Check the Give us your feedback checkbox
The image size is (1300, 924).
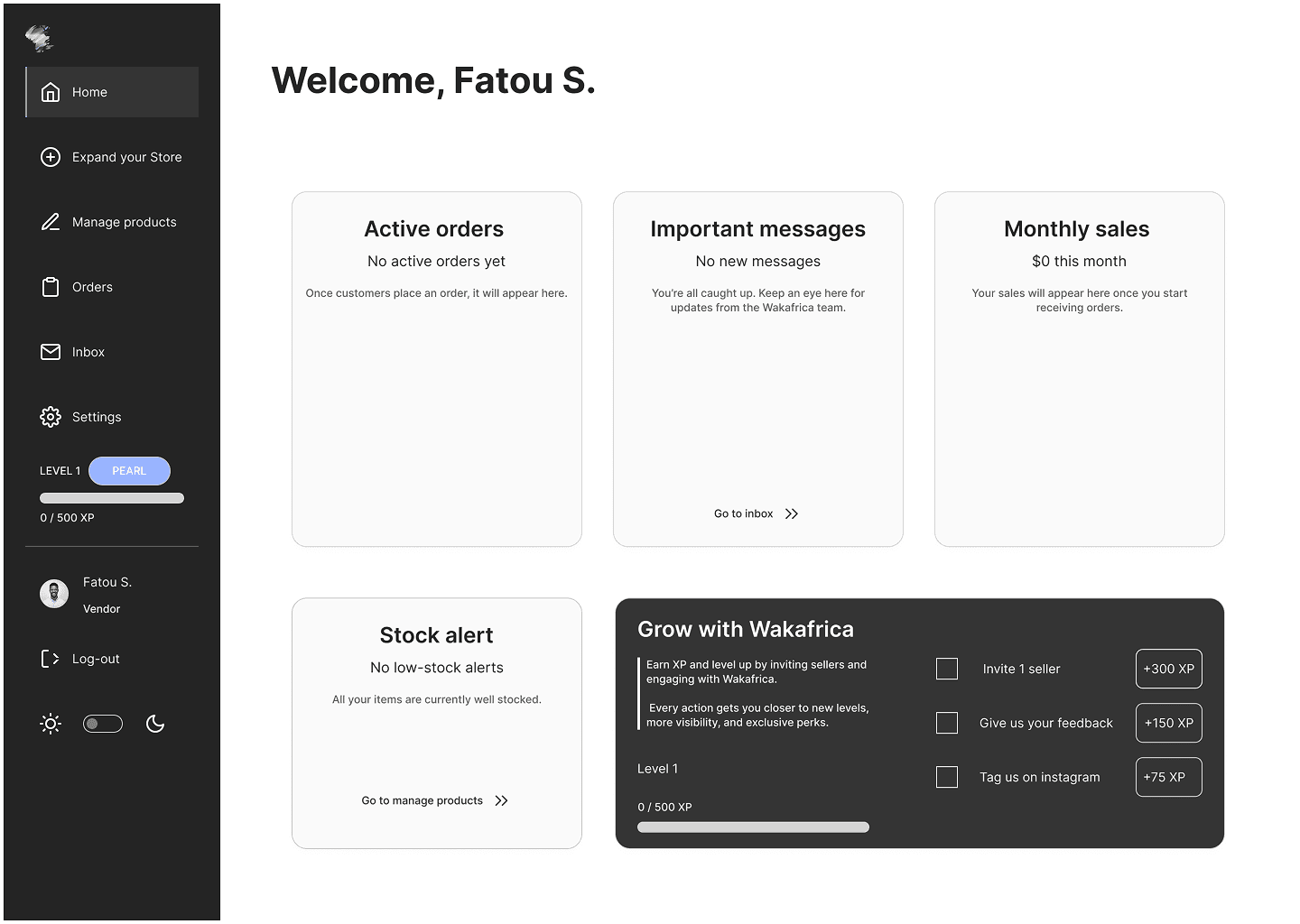[x=947, y=723]
